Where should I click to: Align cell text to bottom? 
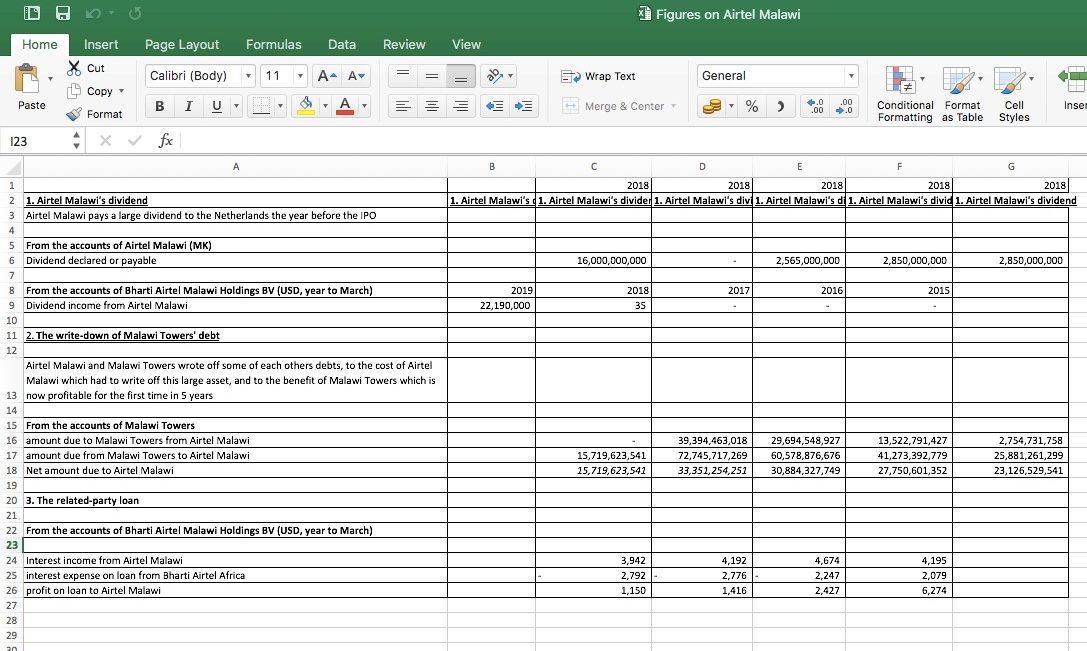pos(461,76)
